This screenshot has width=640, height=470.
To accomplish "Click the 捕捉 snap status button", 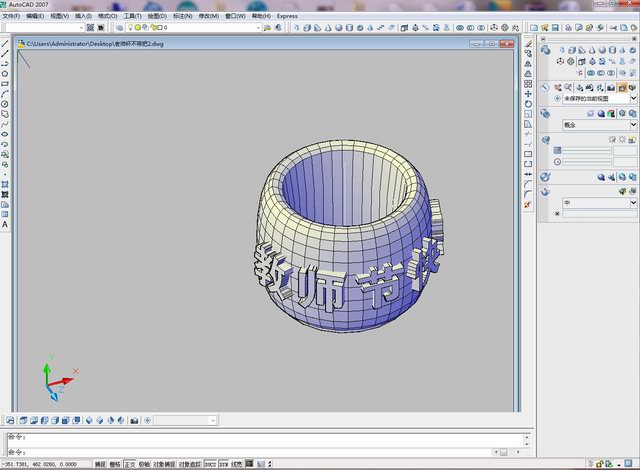I will pyautogui.click(x=99, y=464).
